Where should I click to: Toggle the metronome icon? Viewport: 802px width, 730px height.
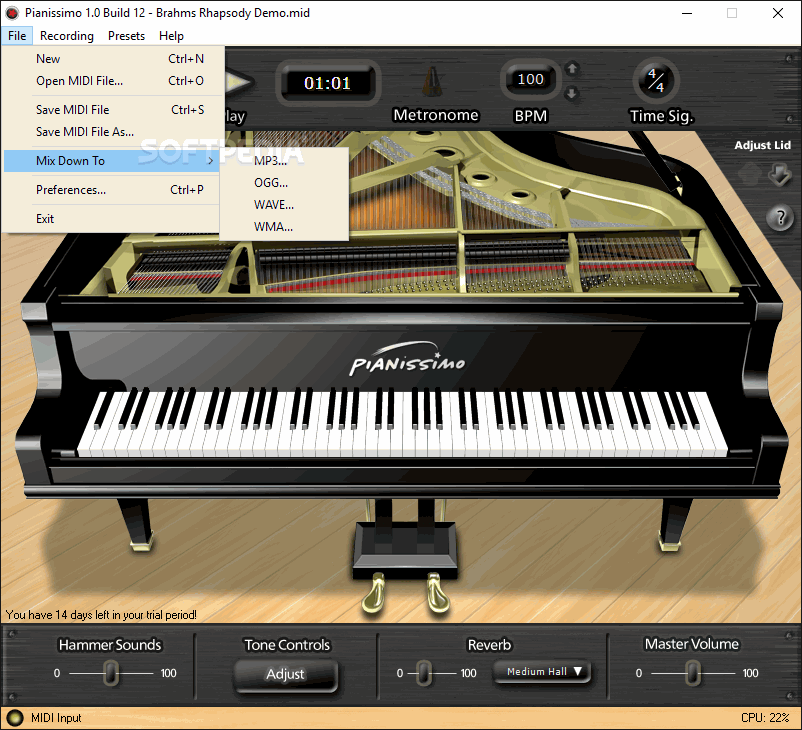pos(432,81)
